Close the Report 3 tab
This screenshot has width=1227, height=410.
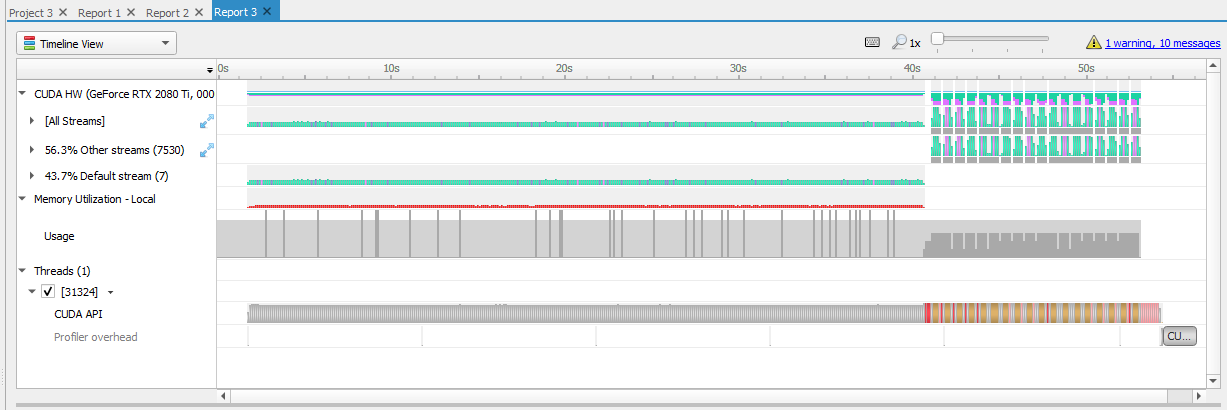point(267,12)
